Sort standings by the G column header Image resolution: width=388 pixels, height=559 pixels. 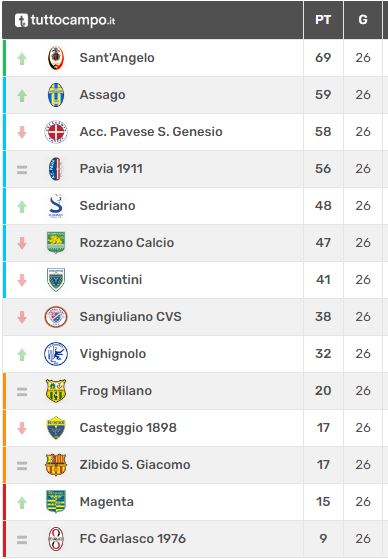tap(363, 20)
